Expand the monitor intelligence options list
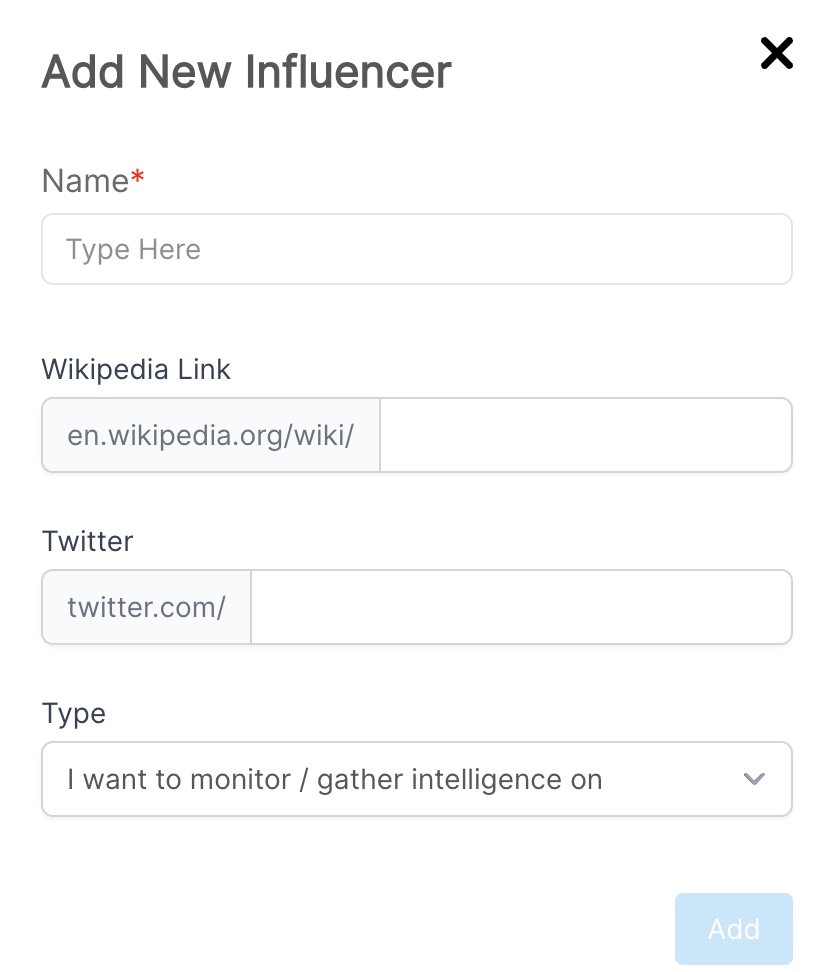836x972 pixels. (417, 779)
